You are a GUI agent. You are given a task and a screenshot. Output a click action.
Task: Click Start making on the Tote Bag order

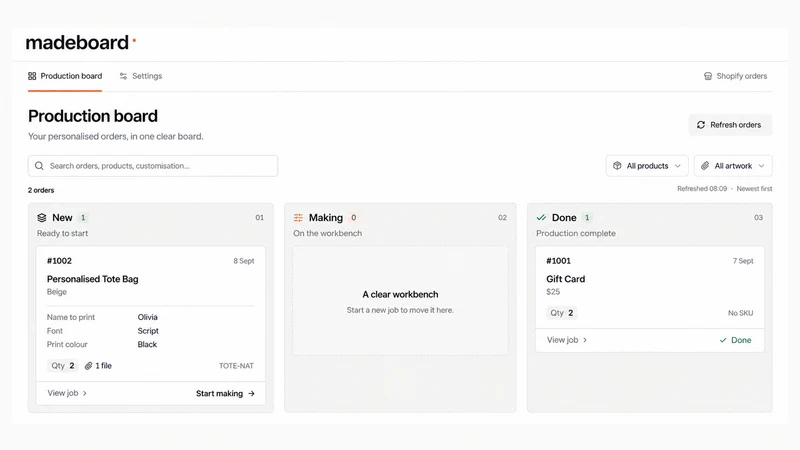coord(225,393)
